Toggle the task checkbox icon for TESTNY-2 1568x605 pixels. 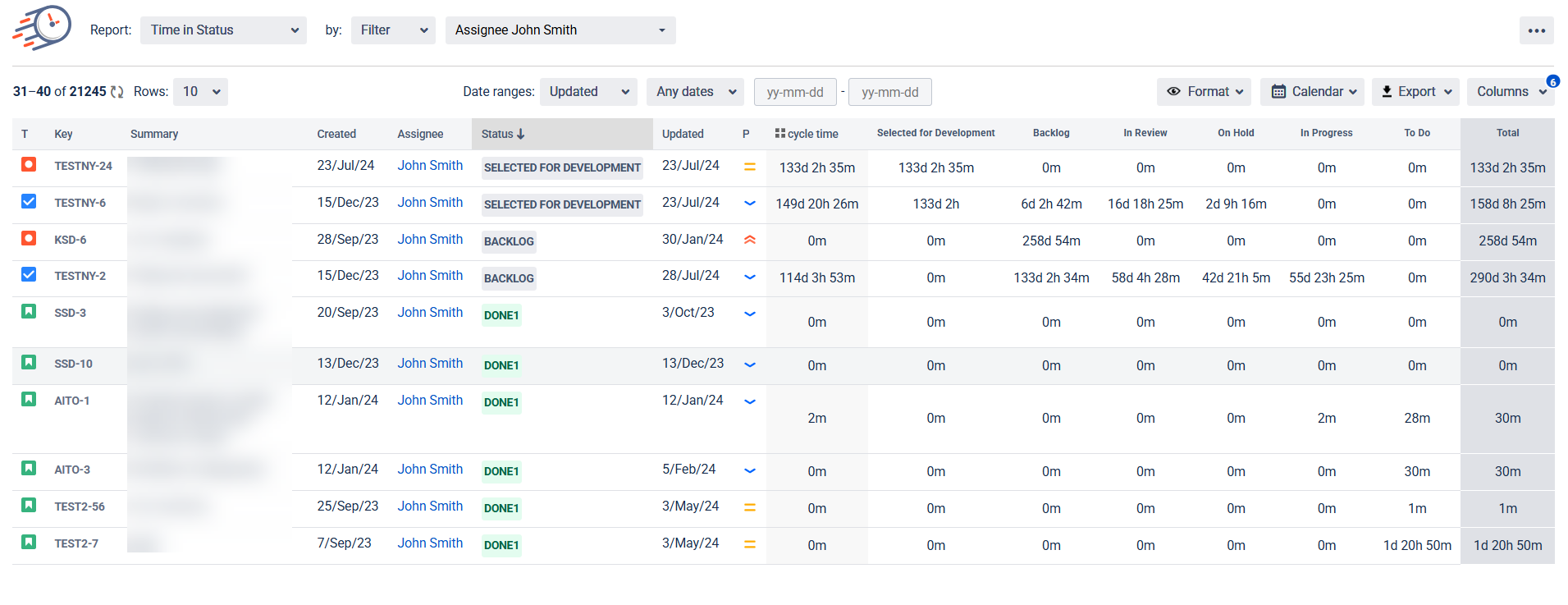29,275
